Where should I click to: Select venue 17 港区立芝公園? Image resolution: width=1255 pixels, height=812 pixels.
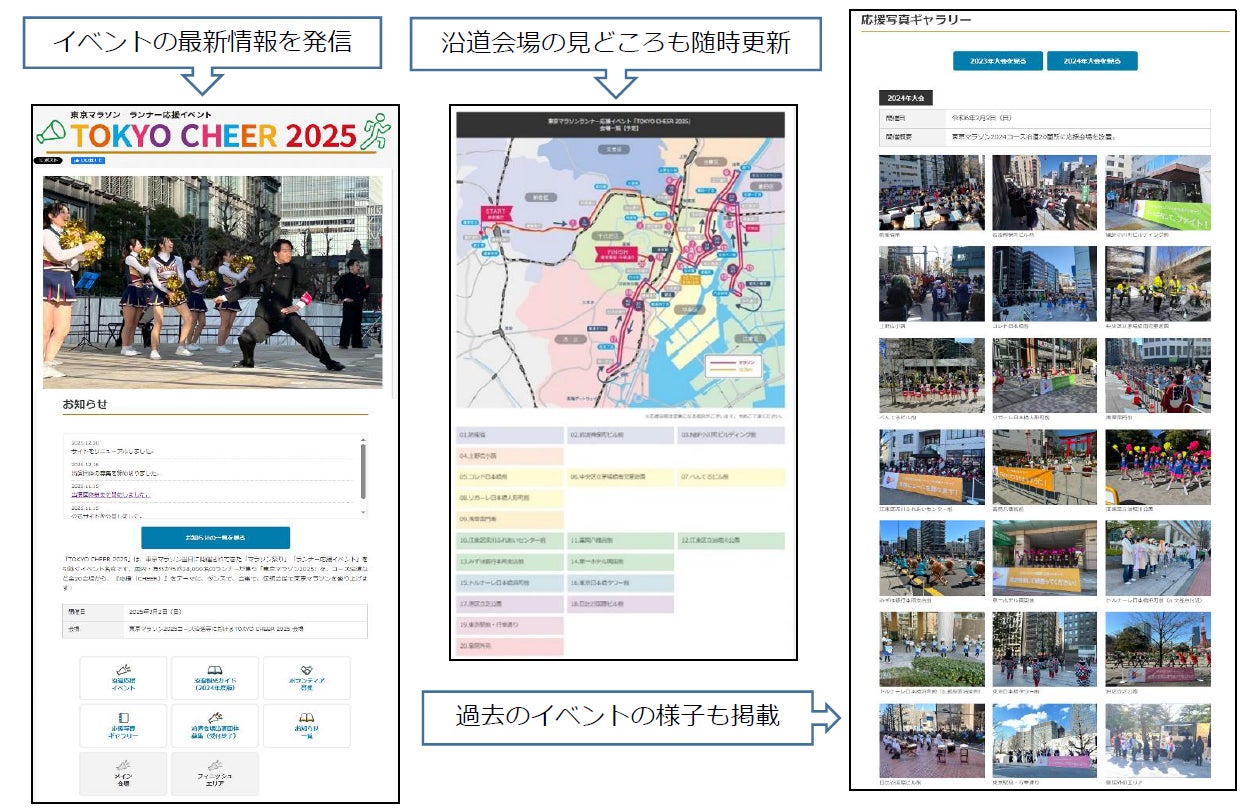point(510,604)
